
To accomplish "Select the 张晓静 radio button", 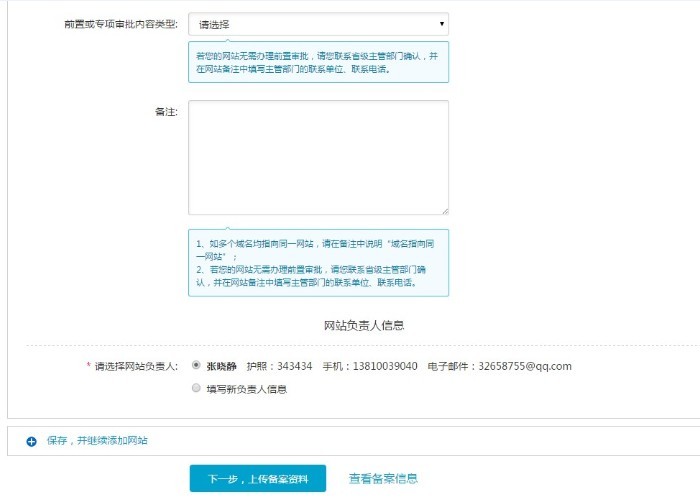I will point(196,365).
